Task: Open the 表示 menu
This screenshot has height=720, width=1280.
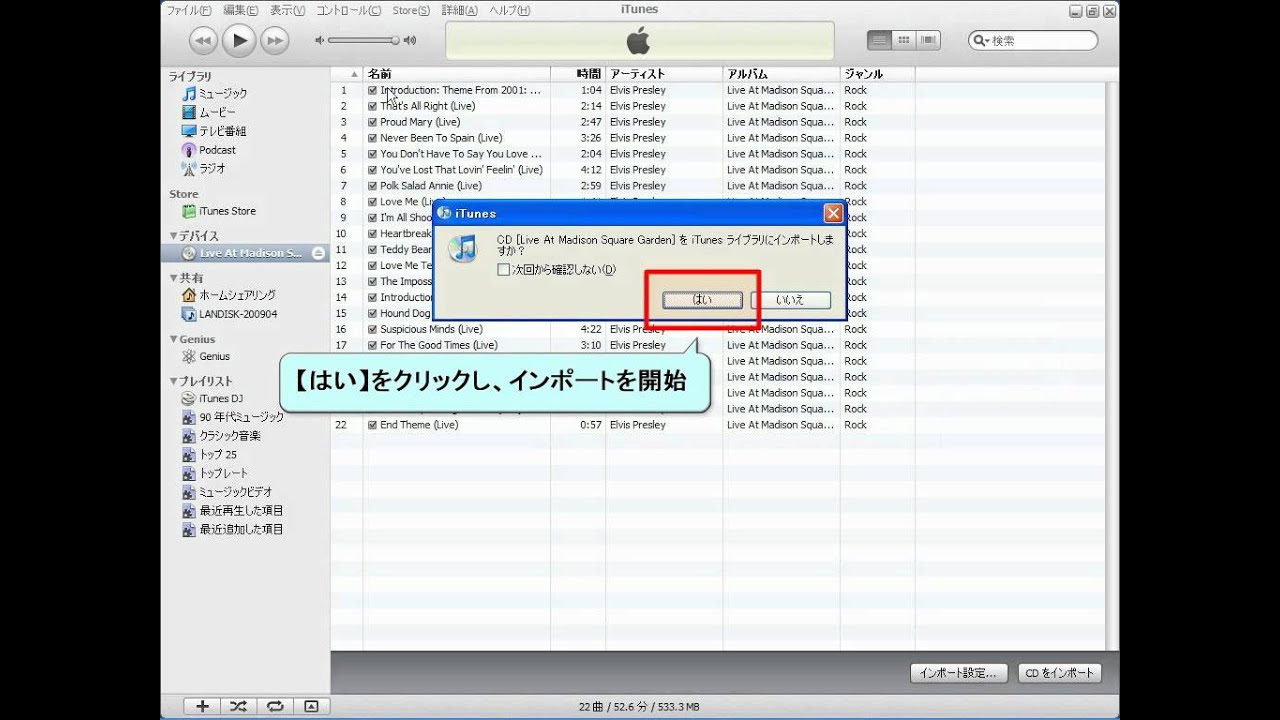Action: (x=288, y=10)
